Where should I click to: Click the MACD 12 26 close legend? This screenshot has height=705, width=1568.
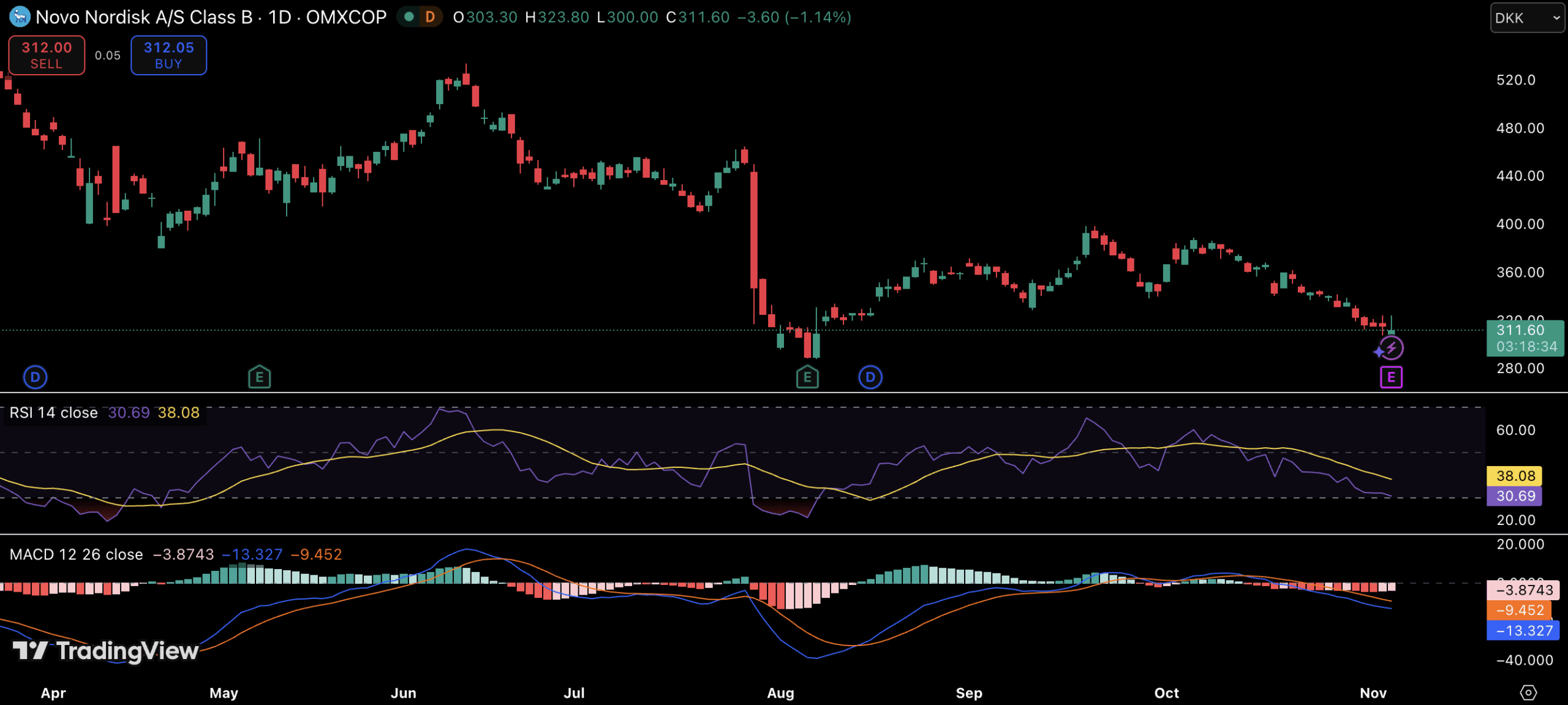76,554
